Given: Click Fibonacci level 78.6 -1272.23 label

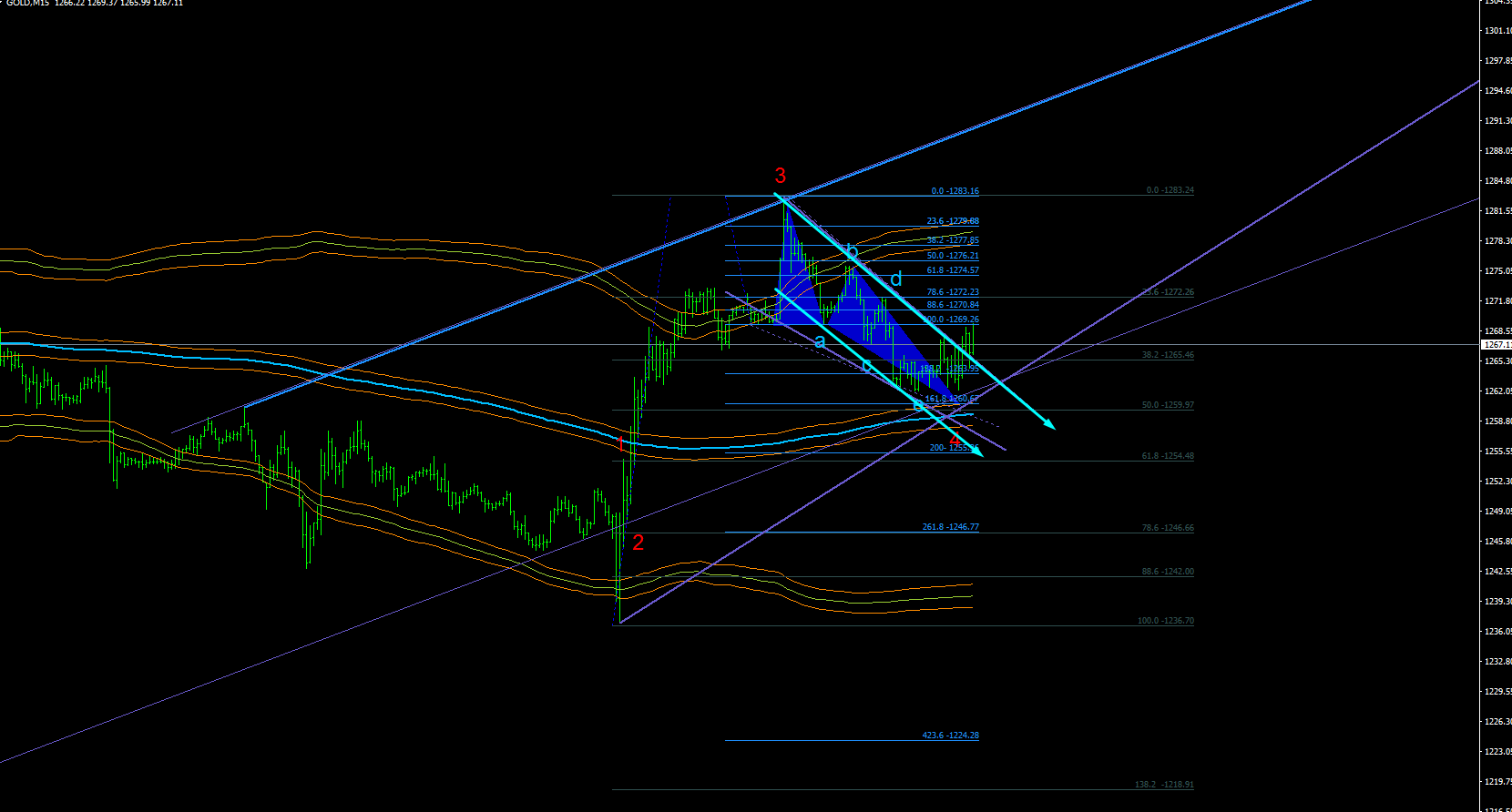Looking at the screenshot, I should pyautogui.click(x=953, y=292).
